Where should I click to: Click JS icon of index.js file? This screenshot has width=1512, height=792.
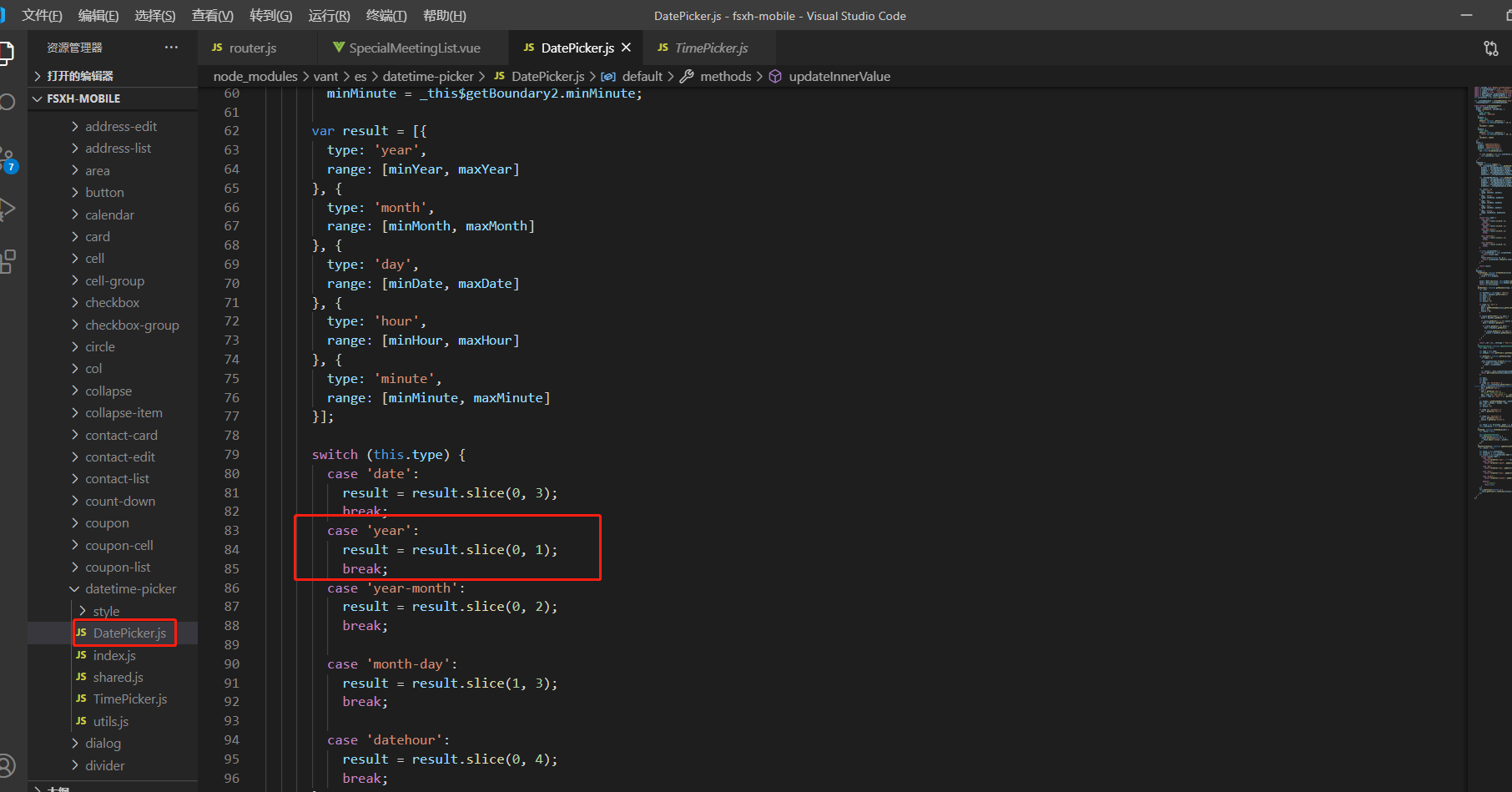pyautogui.click(x=81, y=655)
